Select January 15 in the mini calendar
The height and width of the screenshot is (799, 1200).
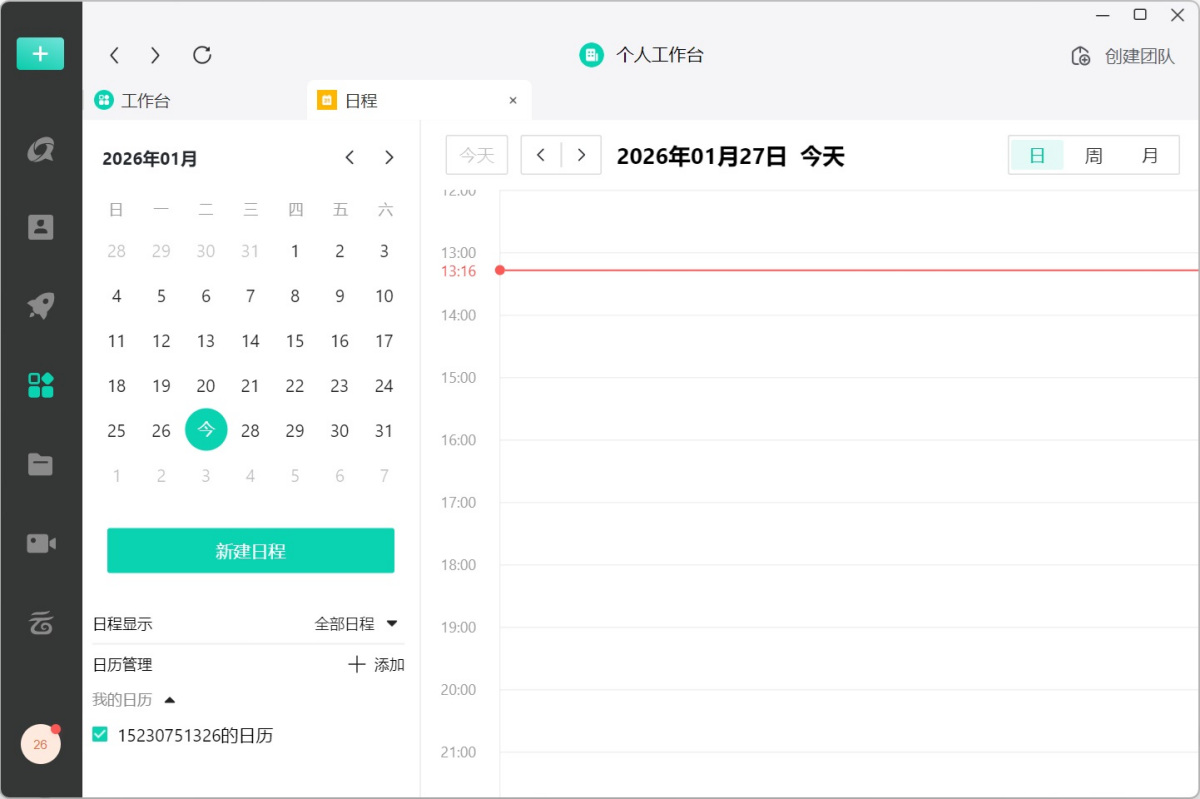click(x=295, y=341)
